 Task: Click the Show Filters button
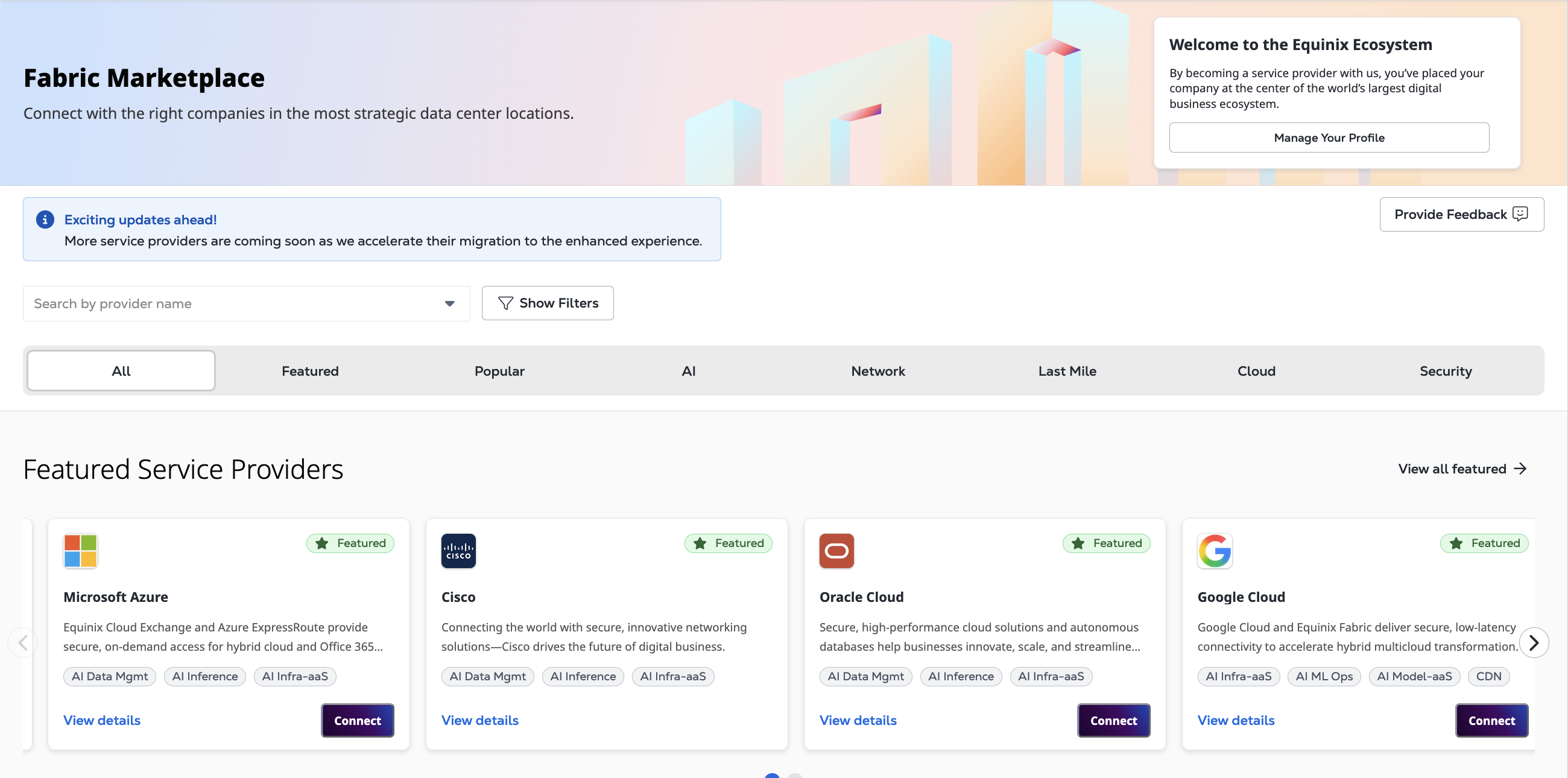coord(547,303)
